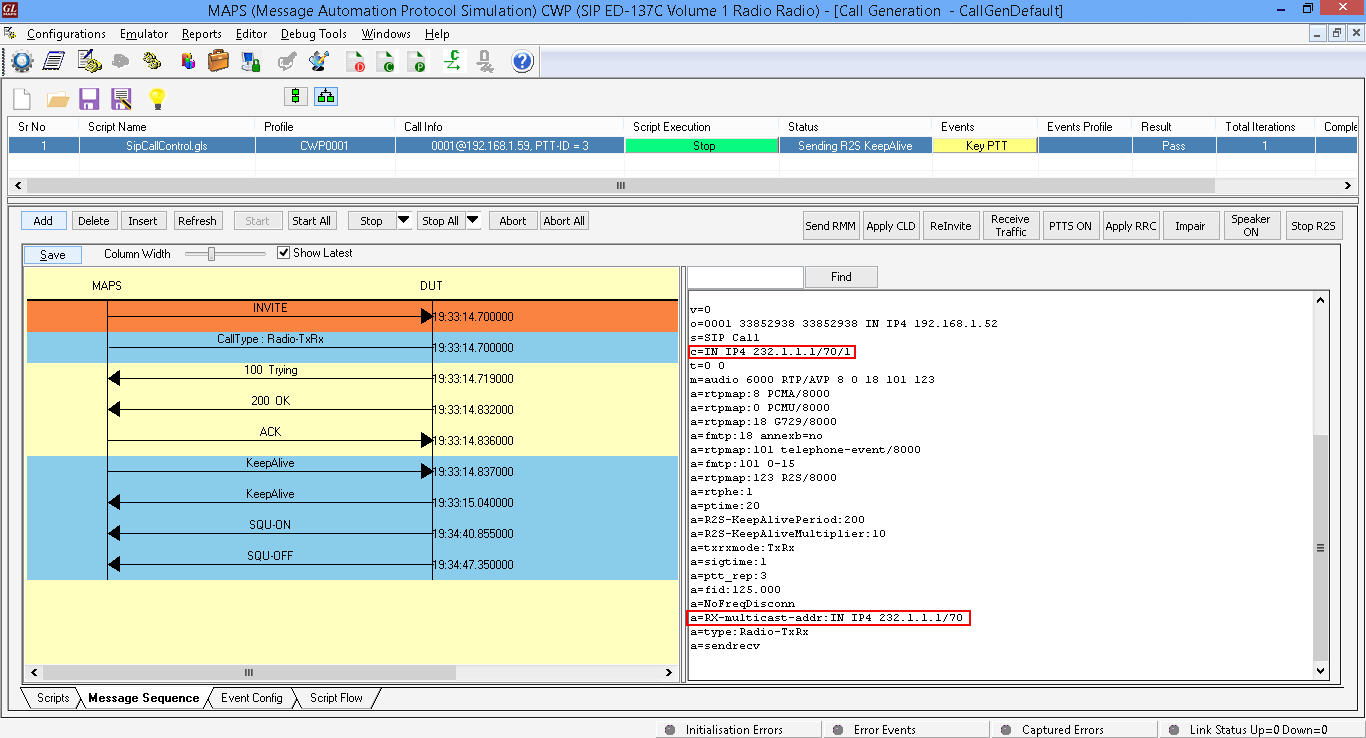Click the greyed-out pen toolbar icon
Screen dimensions: 1366x738
point(287,62)
